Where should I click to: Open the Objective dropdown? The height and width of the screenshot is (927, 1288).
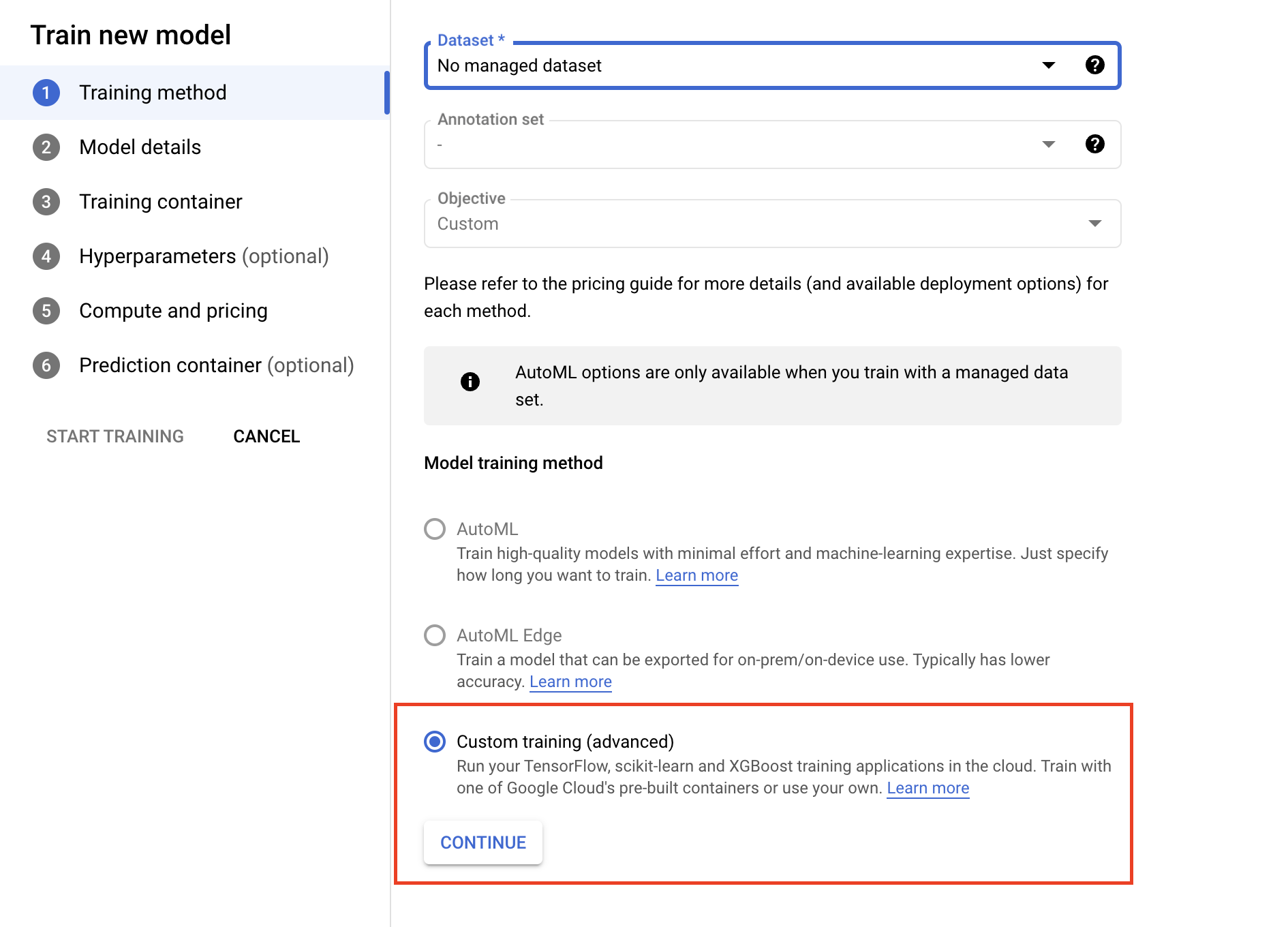pos(1094,223)
